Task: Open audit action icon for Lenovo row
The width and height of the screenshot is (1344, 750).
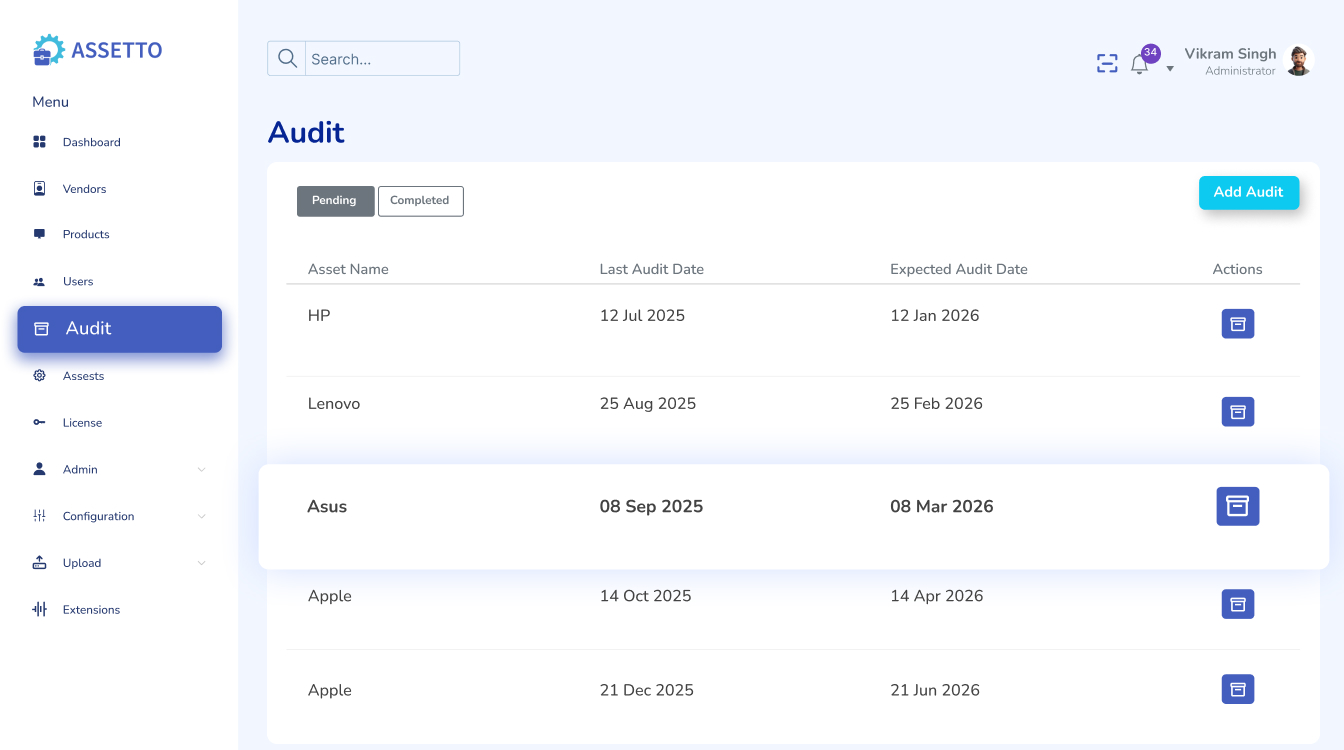Action: 1238,411
